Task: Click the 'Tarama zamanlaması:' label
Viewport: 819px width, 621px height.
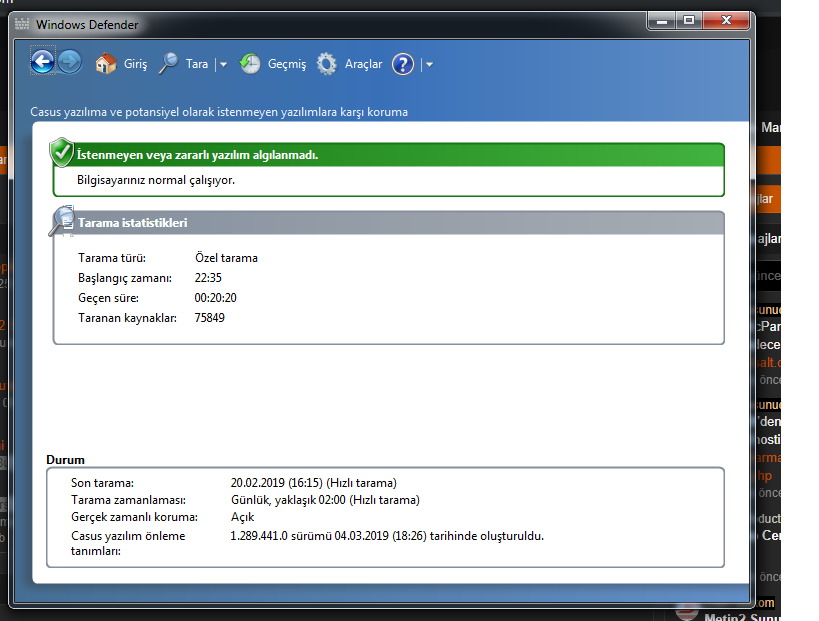Action: coord(128,500)
